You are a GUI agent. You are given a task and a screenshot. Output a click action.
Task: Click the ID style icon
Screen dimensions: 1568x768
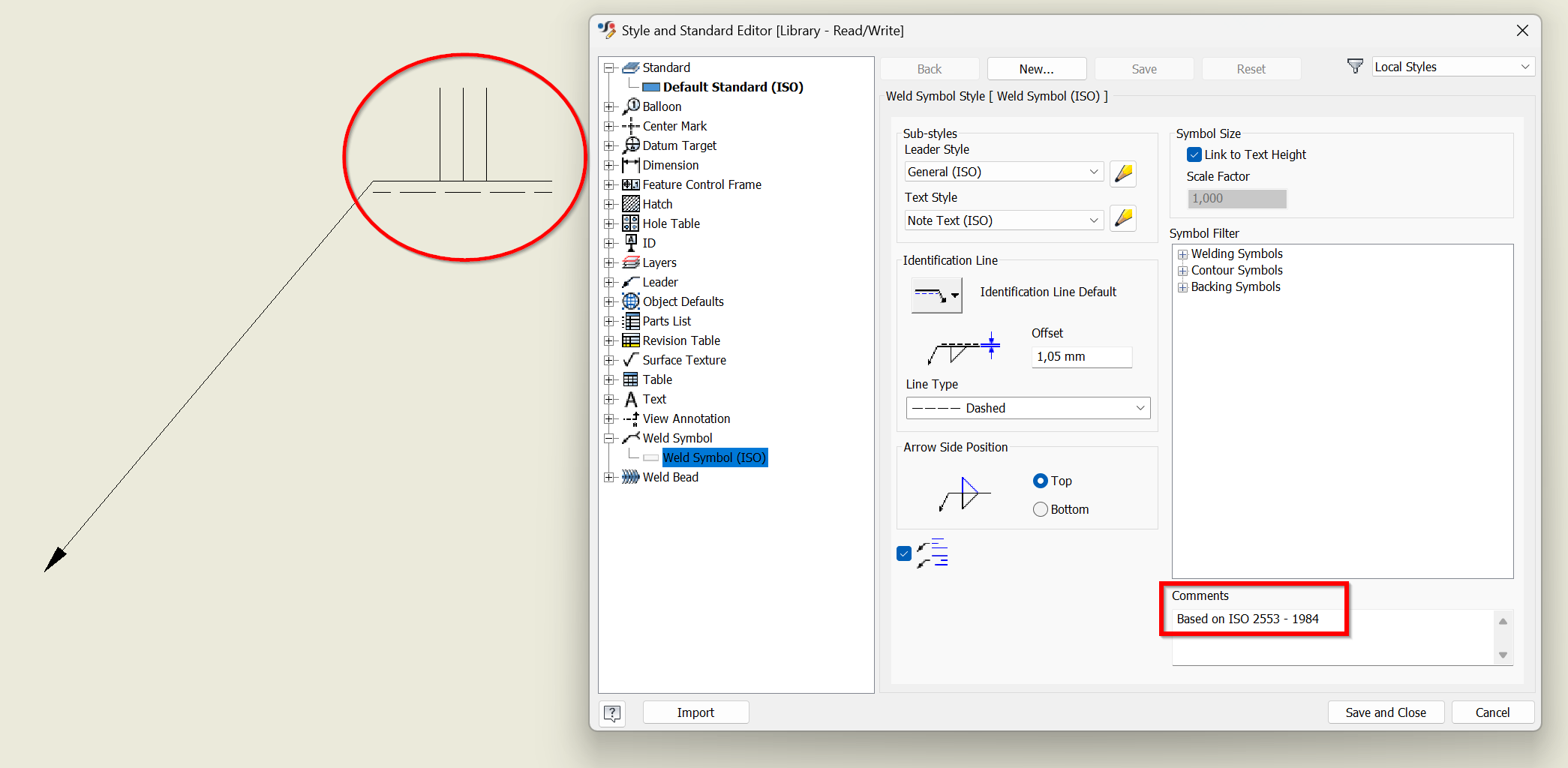coord(631,243)
